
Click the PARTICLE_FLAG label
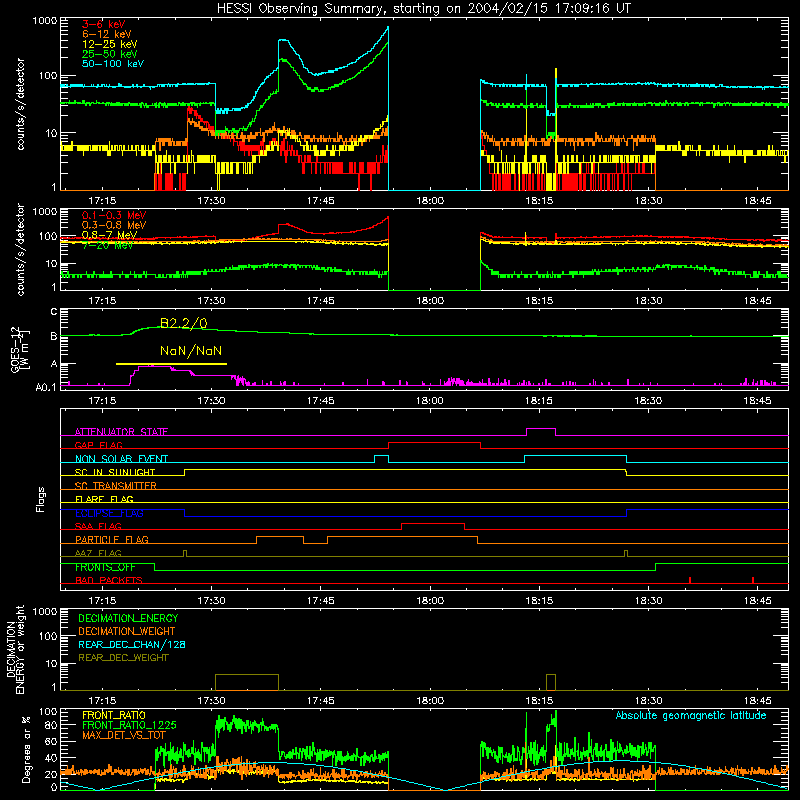point(112,540)
